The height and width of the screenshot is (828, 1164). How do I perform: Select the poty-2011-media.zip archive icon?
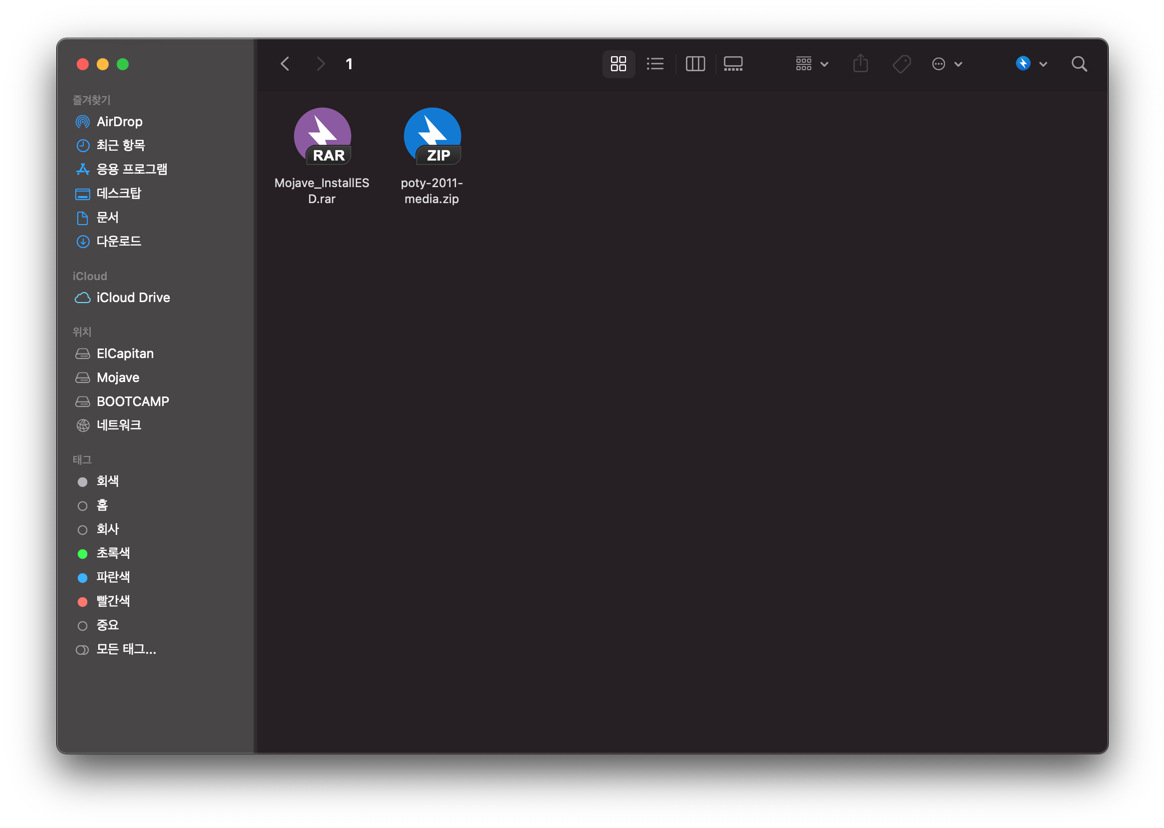(x=432, y=137)
